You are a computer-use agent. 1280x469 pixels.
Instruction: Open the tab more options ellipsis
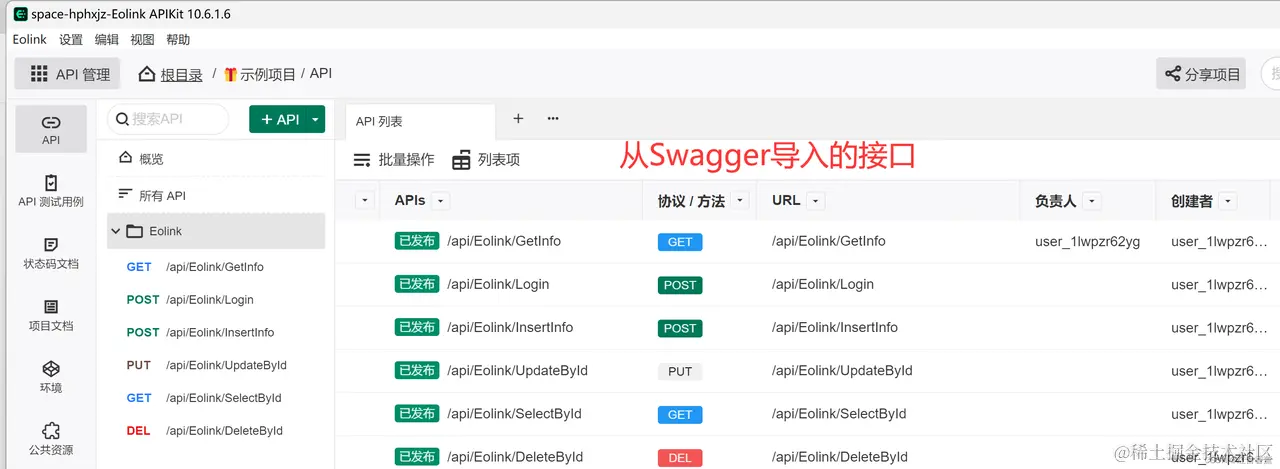[x=553, y=118]
